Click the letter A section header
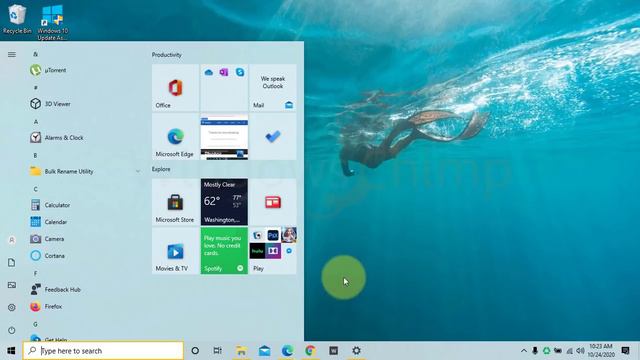 [x=36, y=122]
